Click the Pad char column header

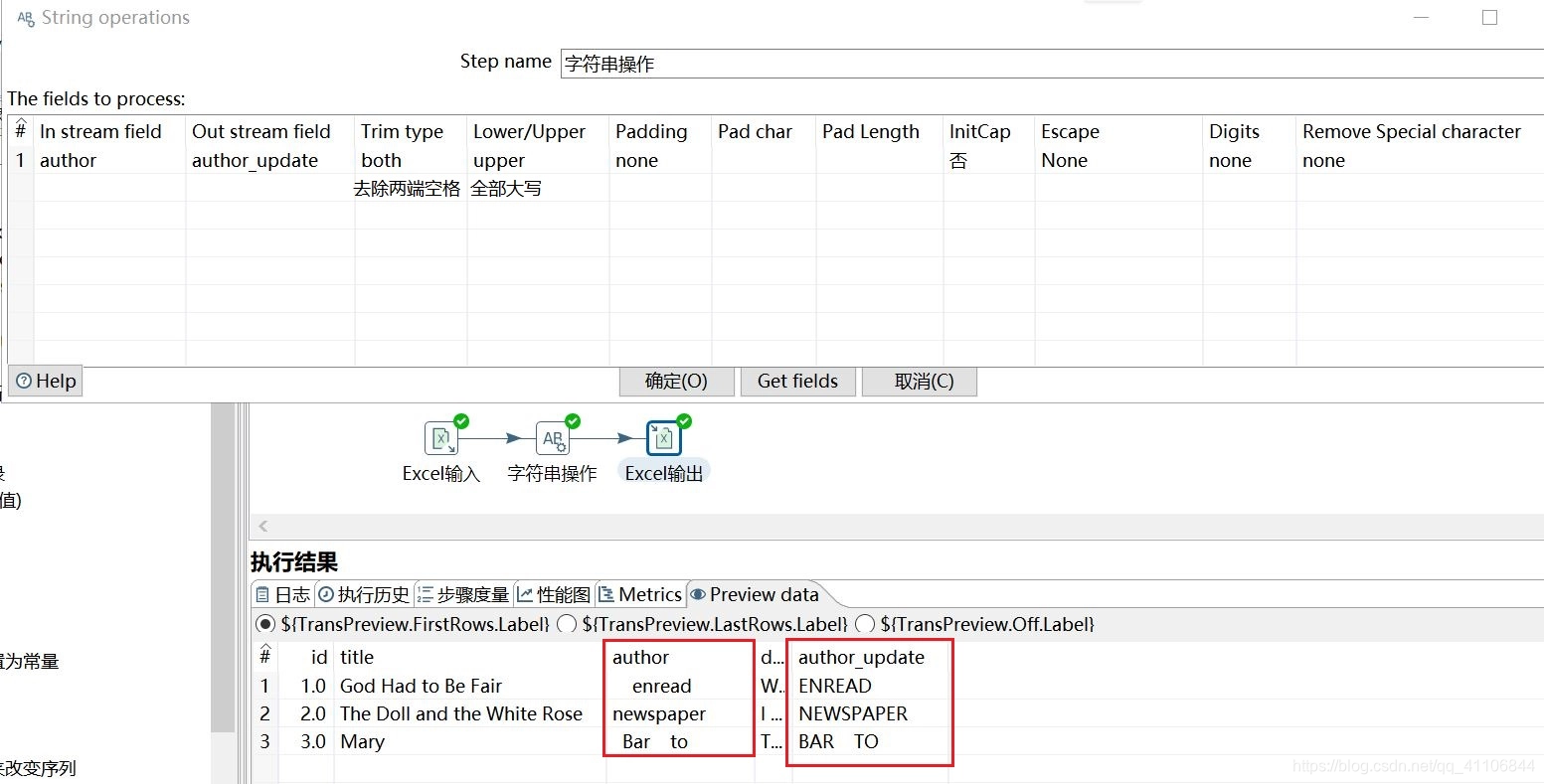click(764, 131)
